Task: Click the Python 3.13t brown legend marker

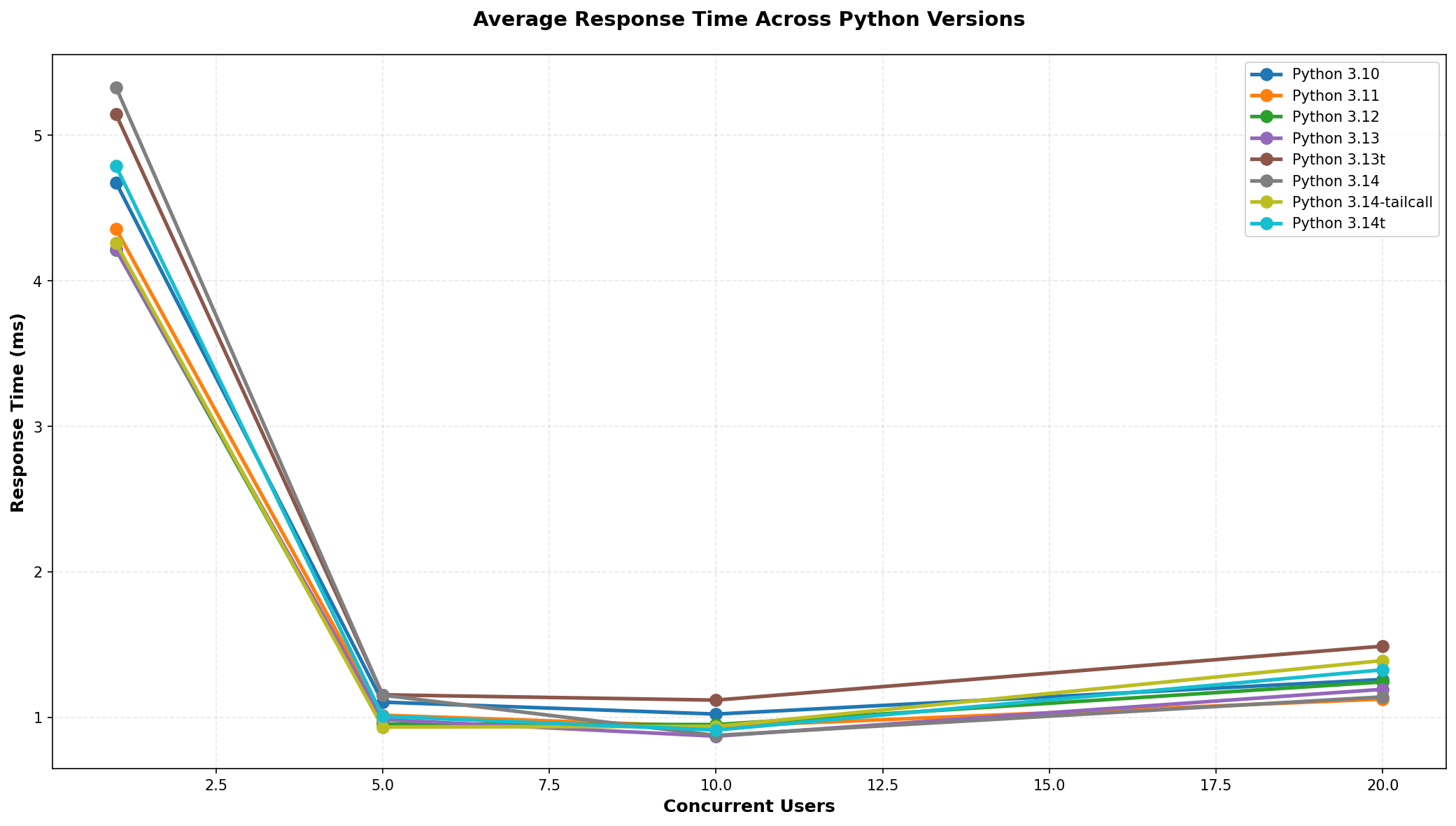Action: pos(1267,160)
